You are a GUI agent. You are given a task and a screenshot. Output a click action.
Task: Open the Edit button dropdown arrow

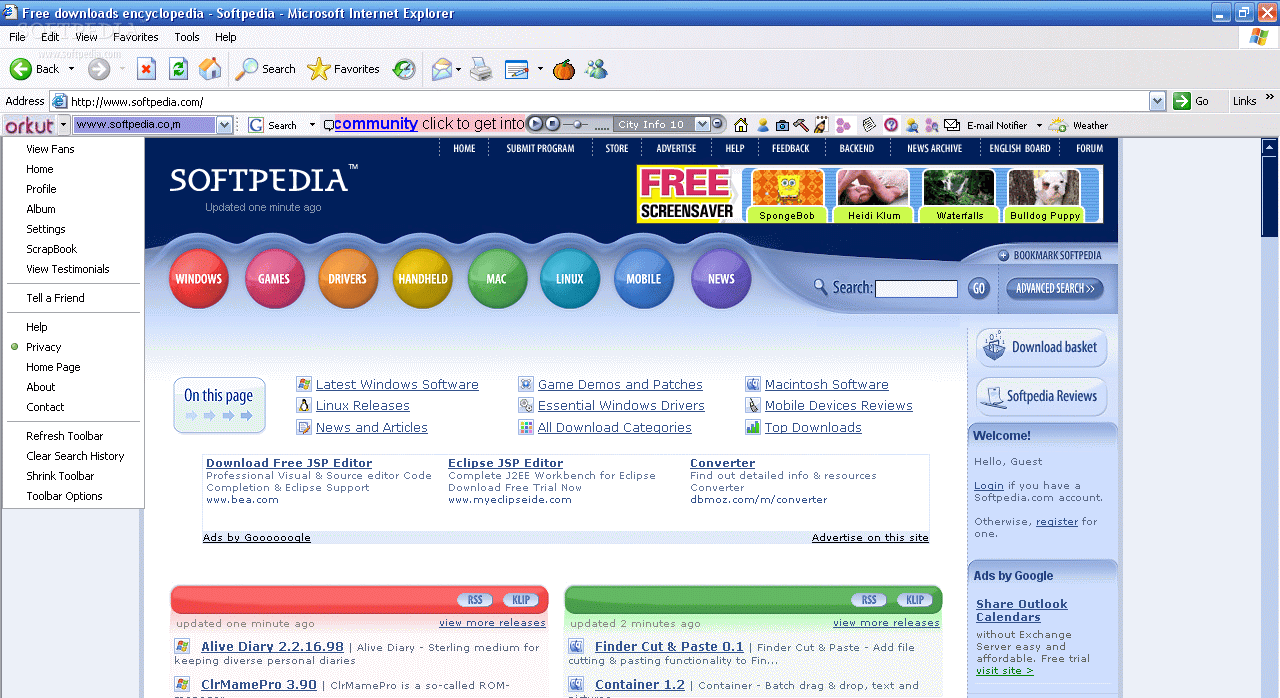tap(540, 69)
